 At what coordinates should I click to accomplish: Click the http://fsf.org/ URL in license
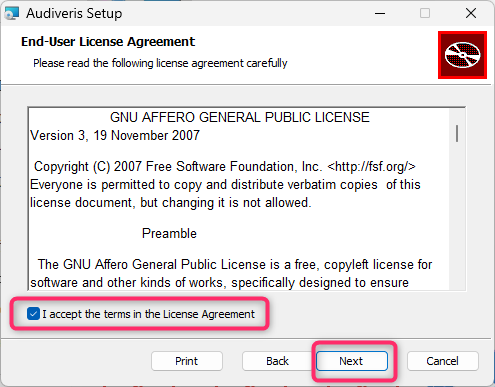tap(372, 166)
